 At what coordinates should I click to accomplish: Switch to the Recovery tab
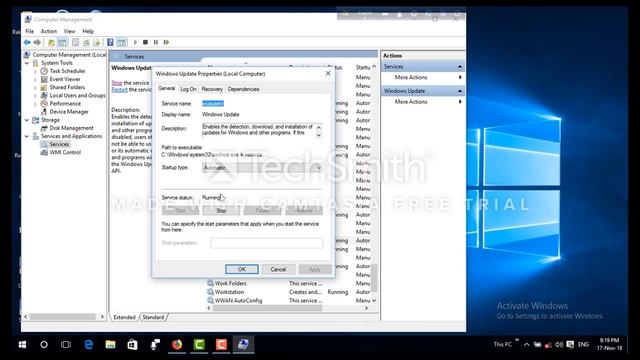point(212,89)
